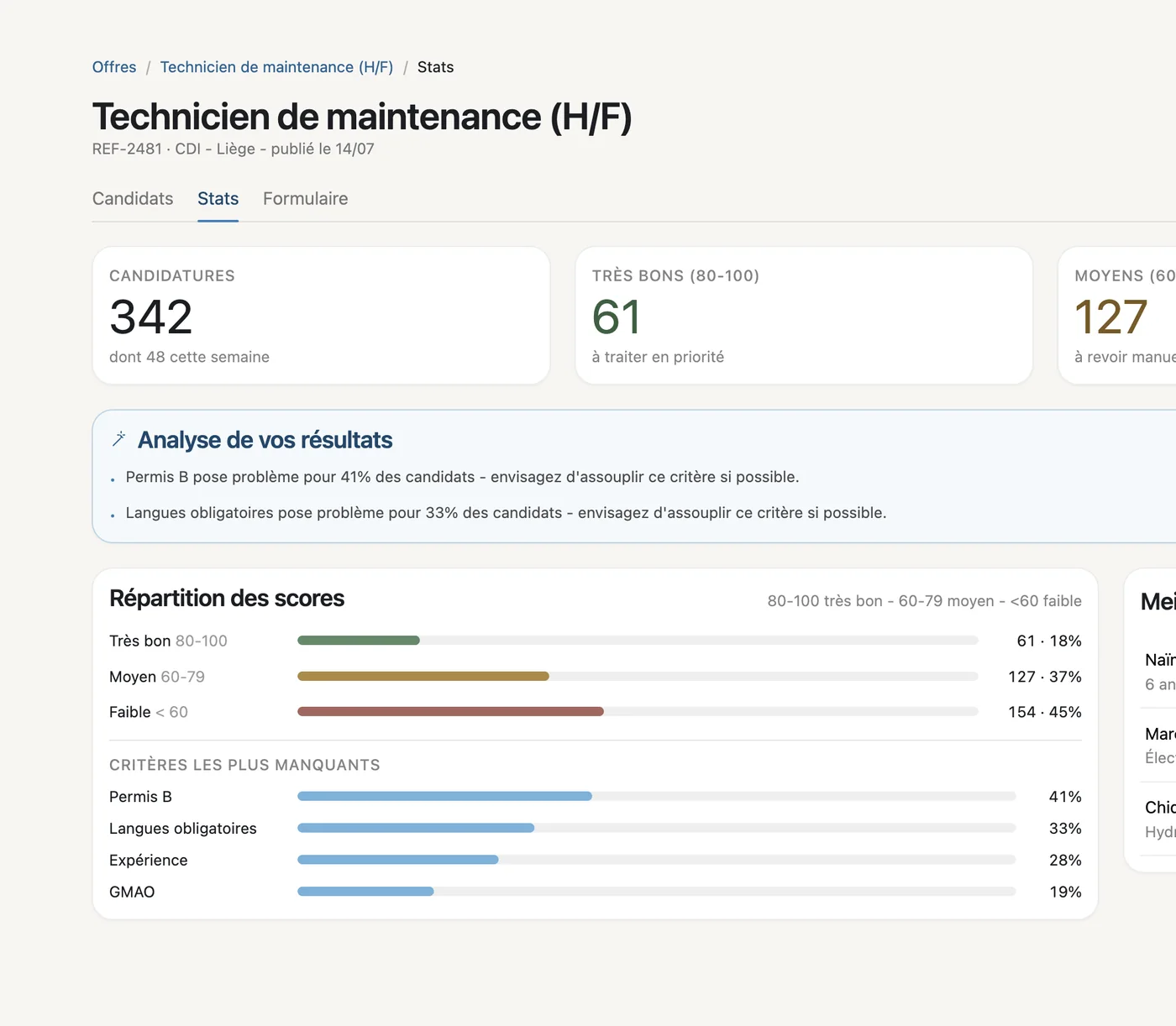Click the "61 · 18%" value
Viewport: 1176px width, 1026px height.
(x=1049, y=641)
